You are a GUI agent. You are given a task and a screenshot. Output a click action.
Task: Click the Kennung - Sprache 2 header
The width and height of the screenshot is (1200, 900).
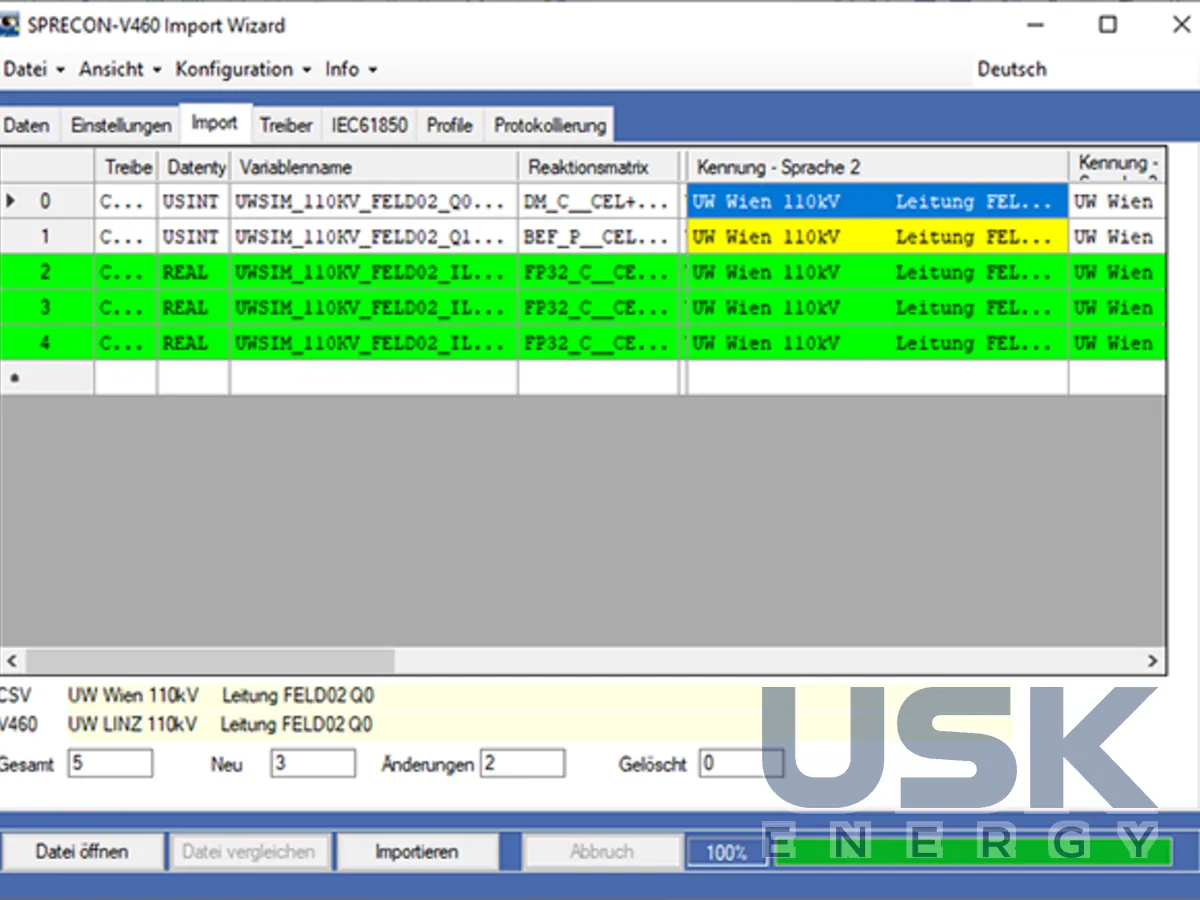click(878, 167)
